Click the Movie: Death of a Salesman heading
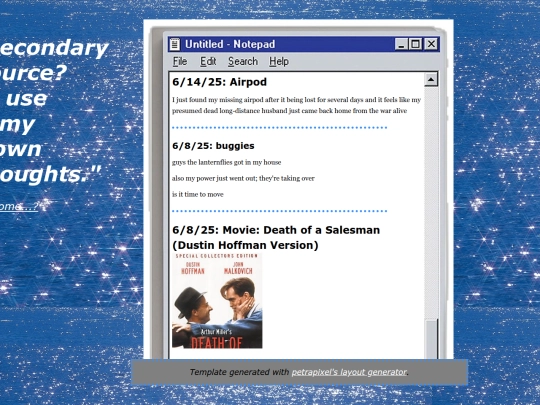 point(276,238)
